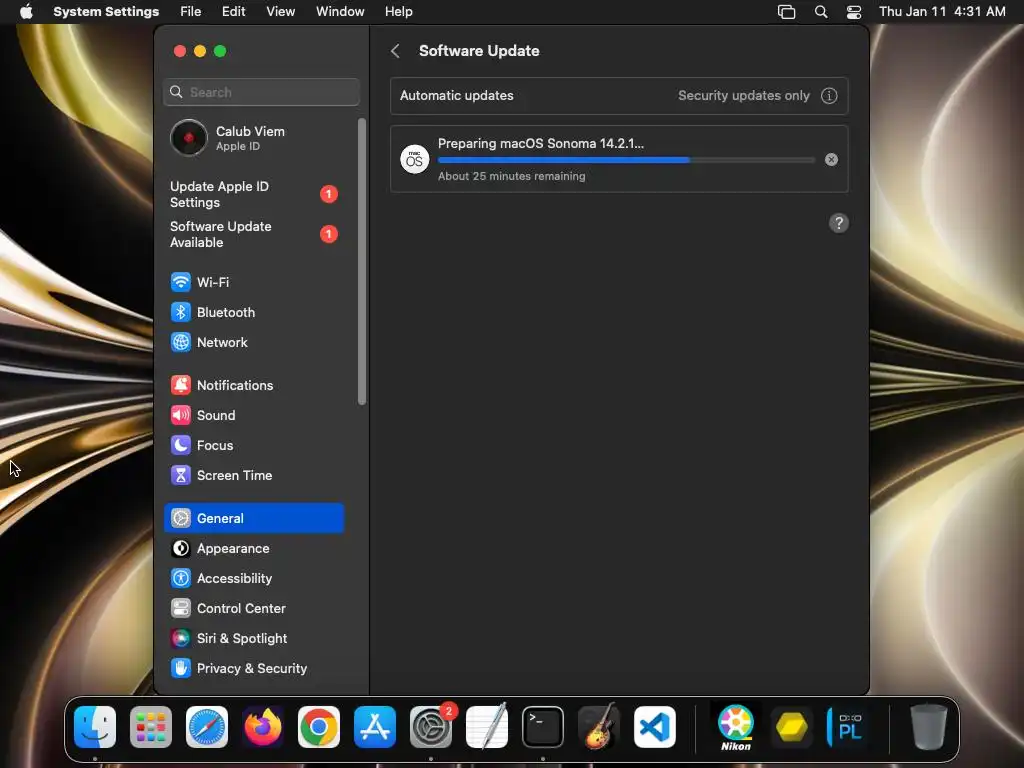The width and height of the screenshot is (1024, 768).
Task: Select Network in the sidebar
Action: 253,342
